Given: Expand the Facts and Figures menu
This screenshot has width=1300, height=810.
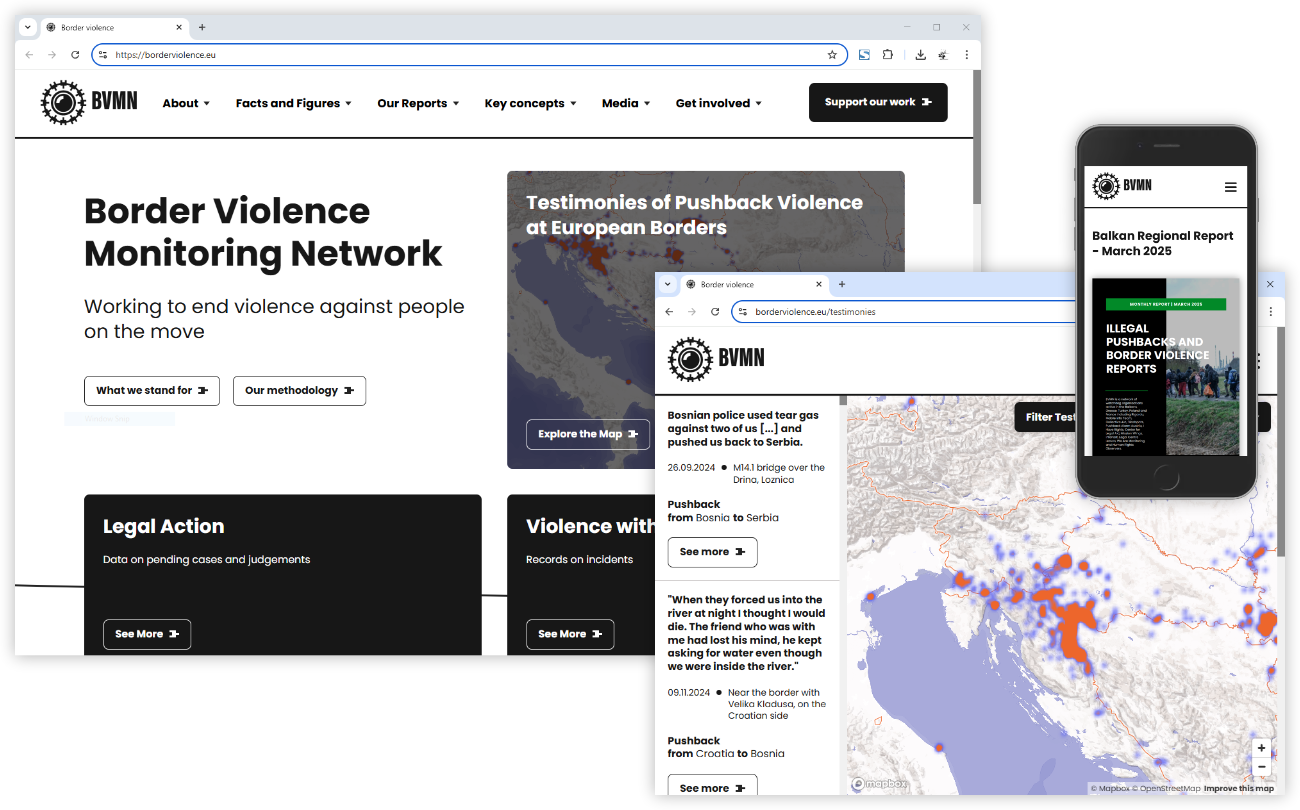Looking at the screenshot, I should point(294,103).
